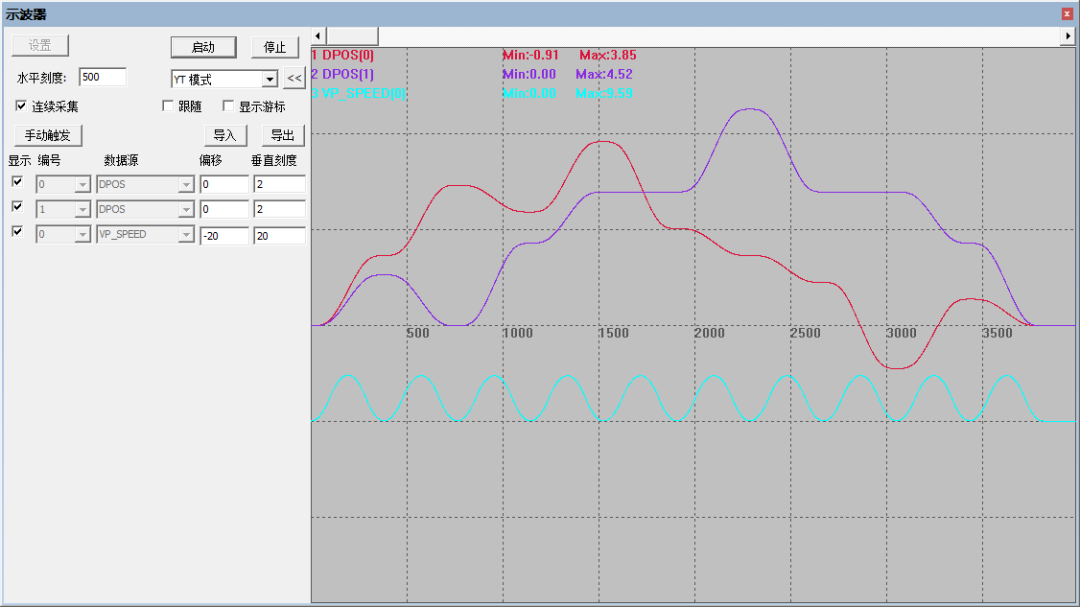Click vertical scale field of first DPOS row

click(x=279, y=185)
